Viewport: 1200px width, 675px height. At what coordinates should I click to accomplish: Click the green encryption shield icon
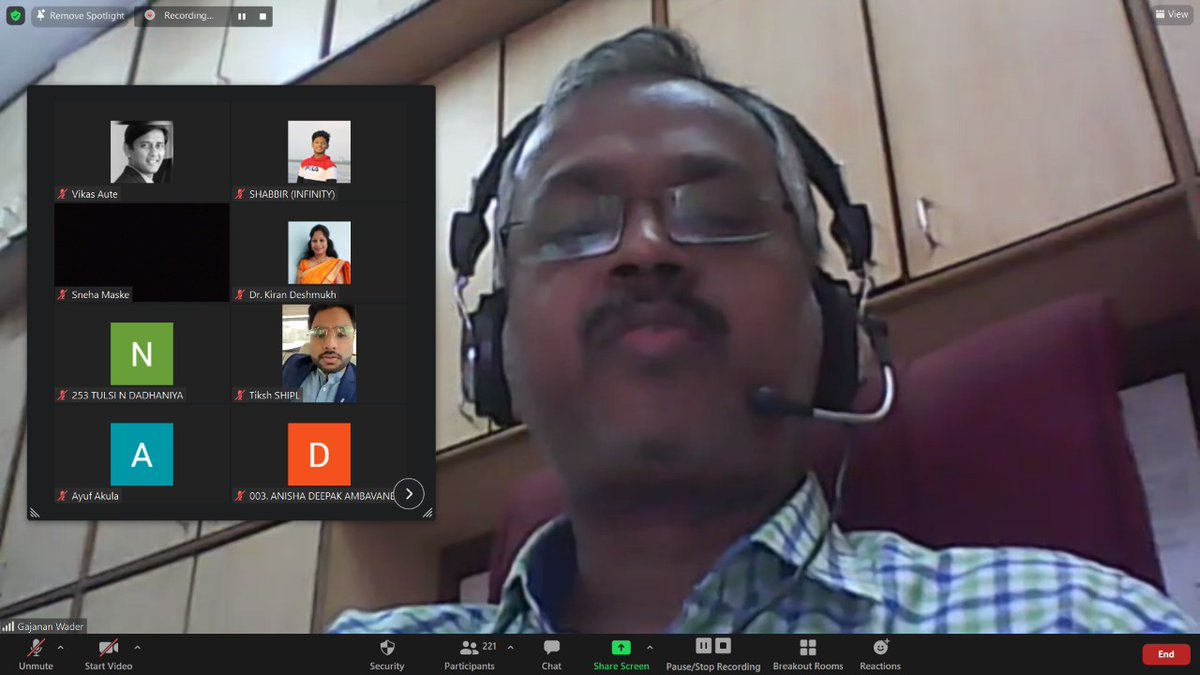click(15, 16)
